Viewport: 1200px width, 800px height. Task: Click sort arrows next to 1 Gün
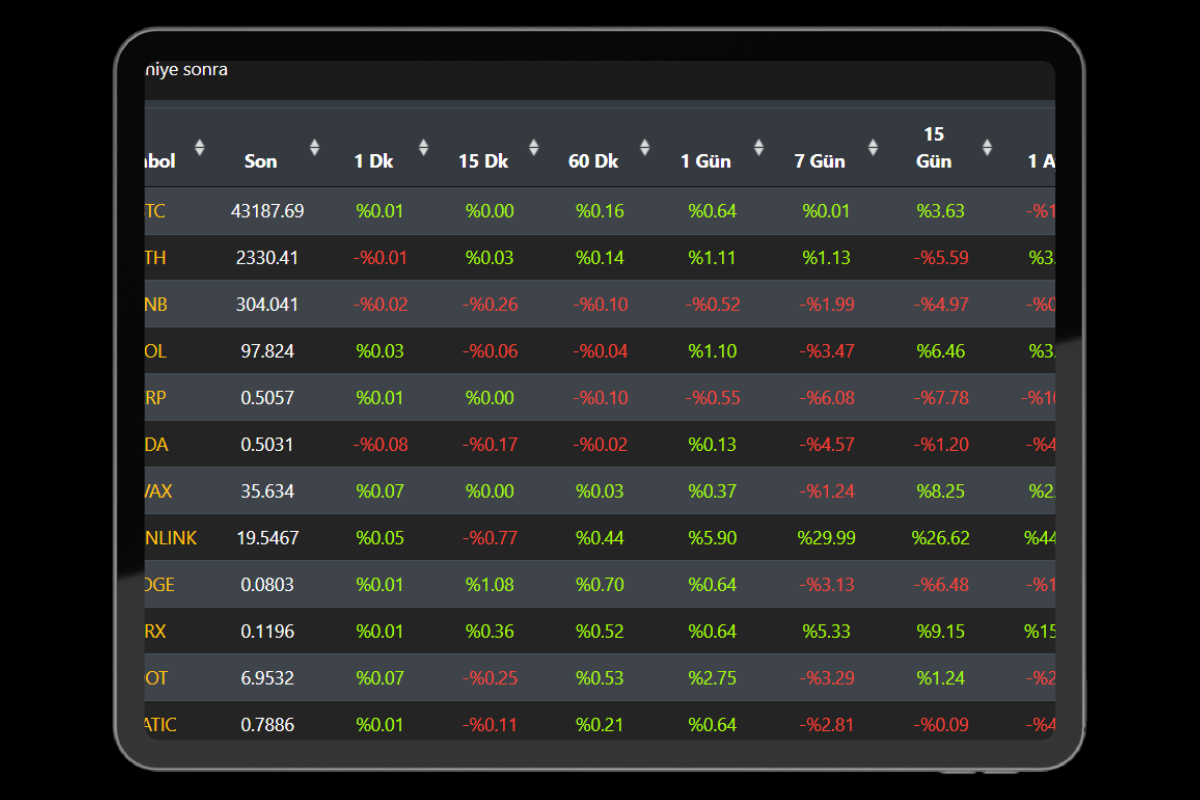tap(759, 148)
